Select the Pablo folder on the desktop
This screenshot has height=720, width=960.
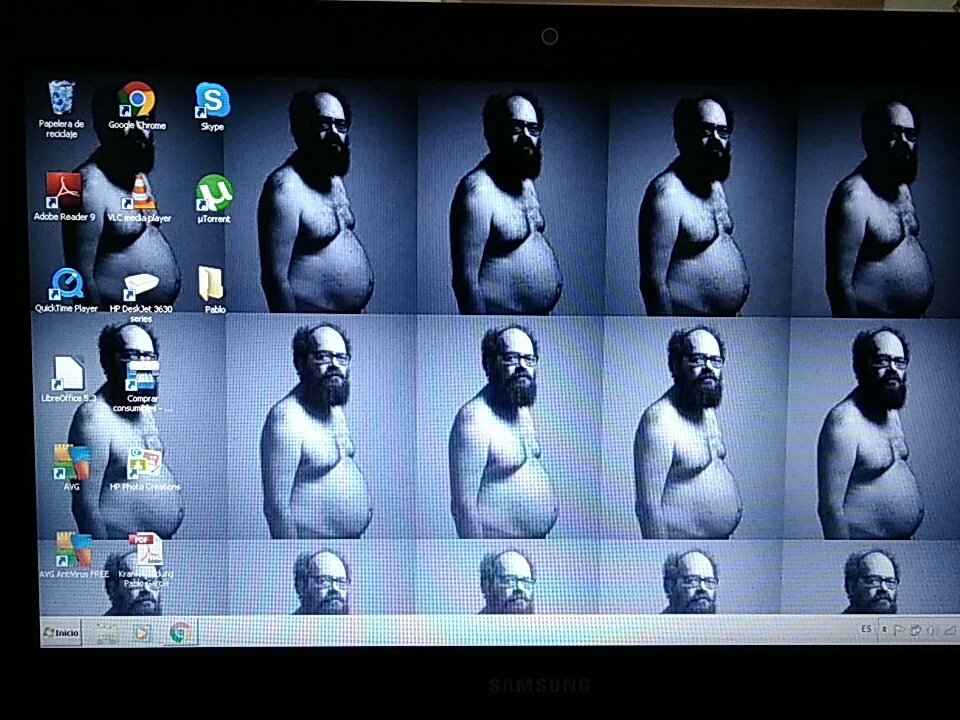(212, 290)
